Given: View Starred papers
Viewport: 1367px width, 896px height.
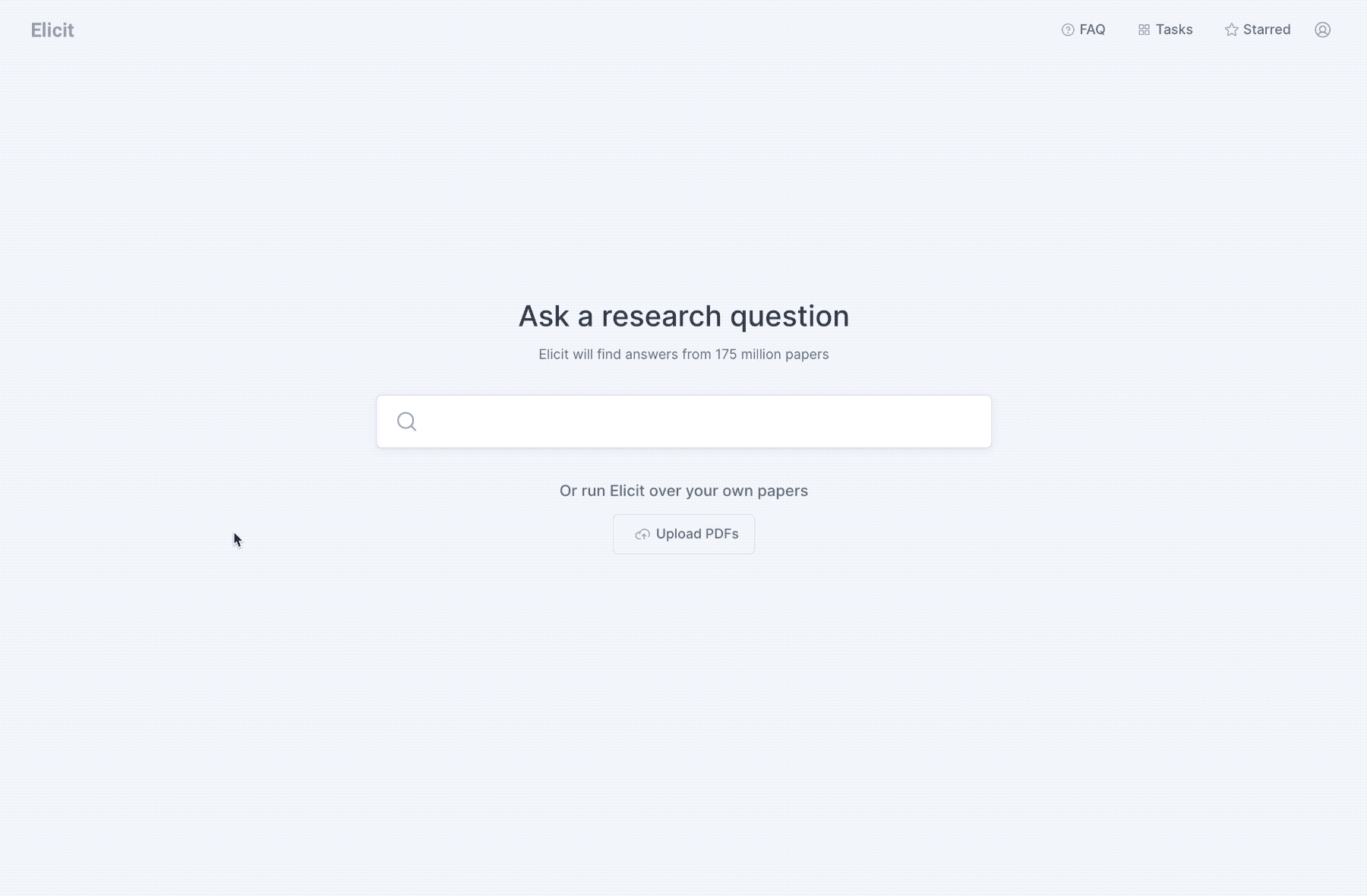Looking at the screenshot, I should point(1258,30).
